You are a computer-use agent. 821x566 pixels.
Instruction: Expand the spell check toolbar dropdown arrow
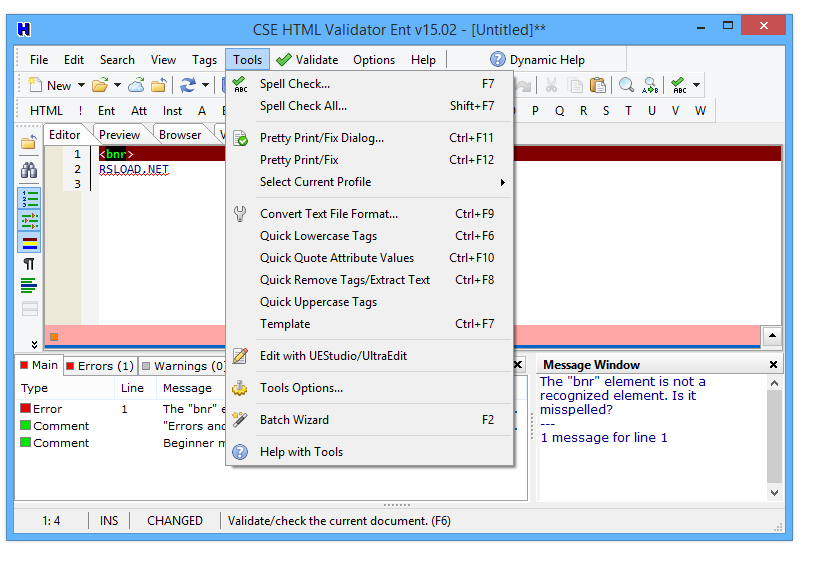(696, 85)
